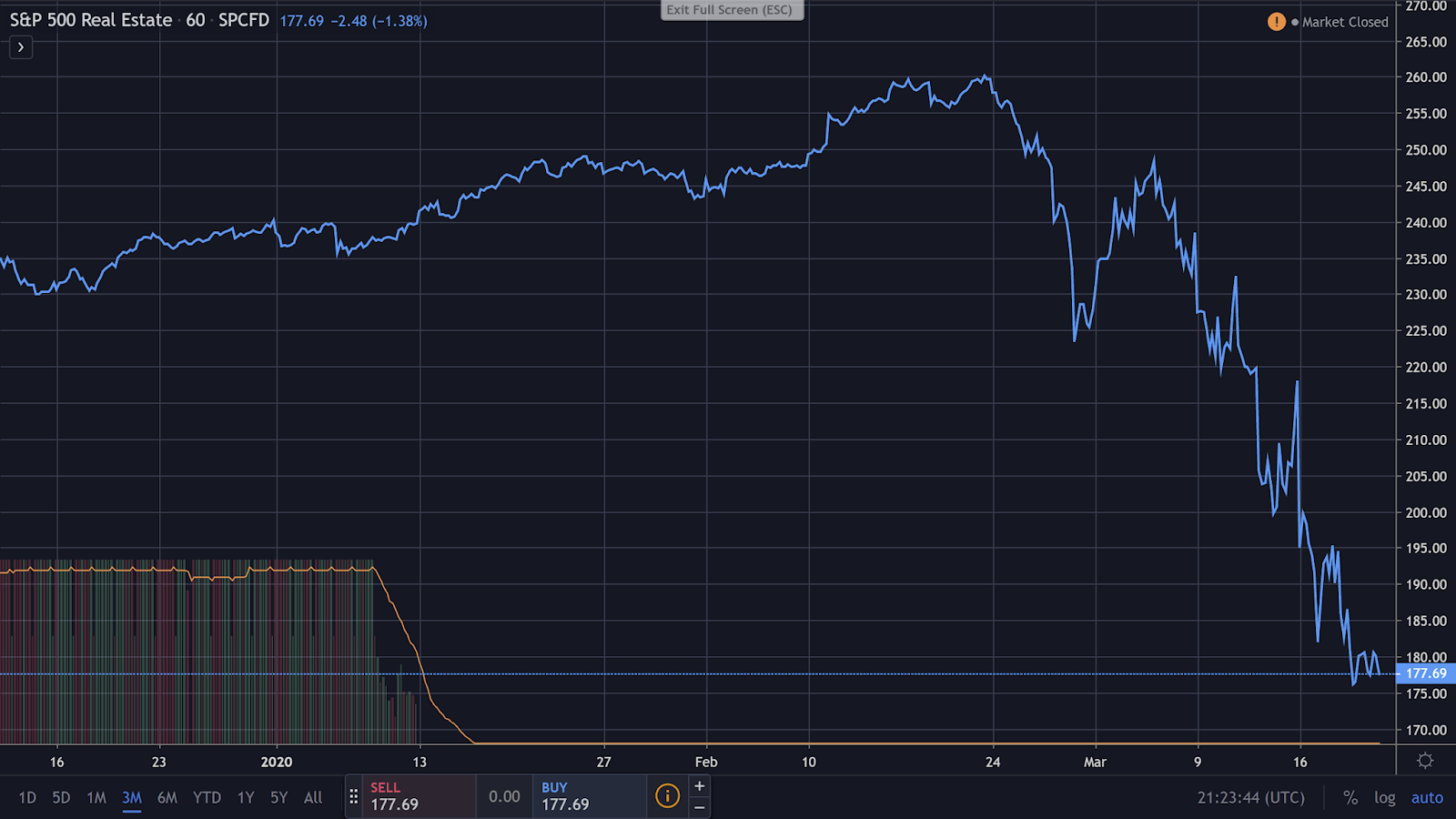This screenshot has height=819, width=1456.
Task: Click the Market Closed status label
Action: (1345, 22)
